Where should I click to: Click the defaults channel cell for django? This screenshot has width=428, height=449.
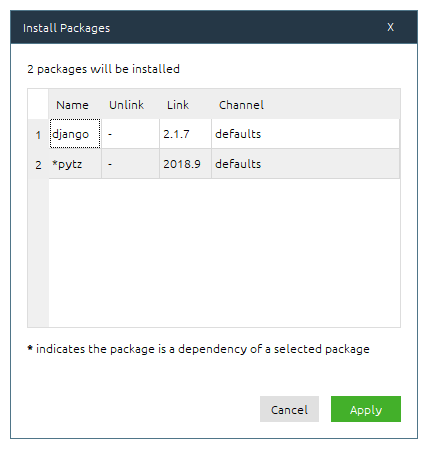[306, 134]
